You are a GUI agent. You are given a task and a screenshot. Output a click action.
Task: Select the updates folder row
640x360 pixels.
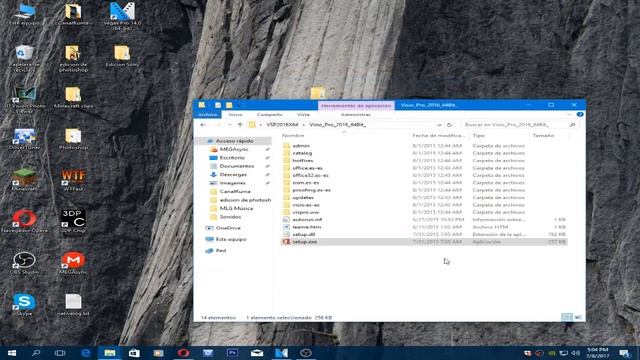tap(424, 198)
